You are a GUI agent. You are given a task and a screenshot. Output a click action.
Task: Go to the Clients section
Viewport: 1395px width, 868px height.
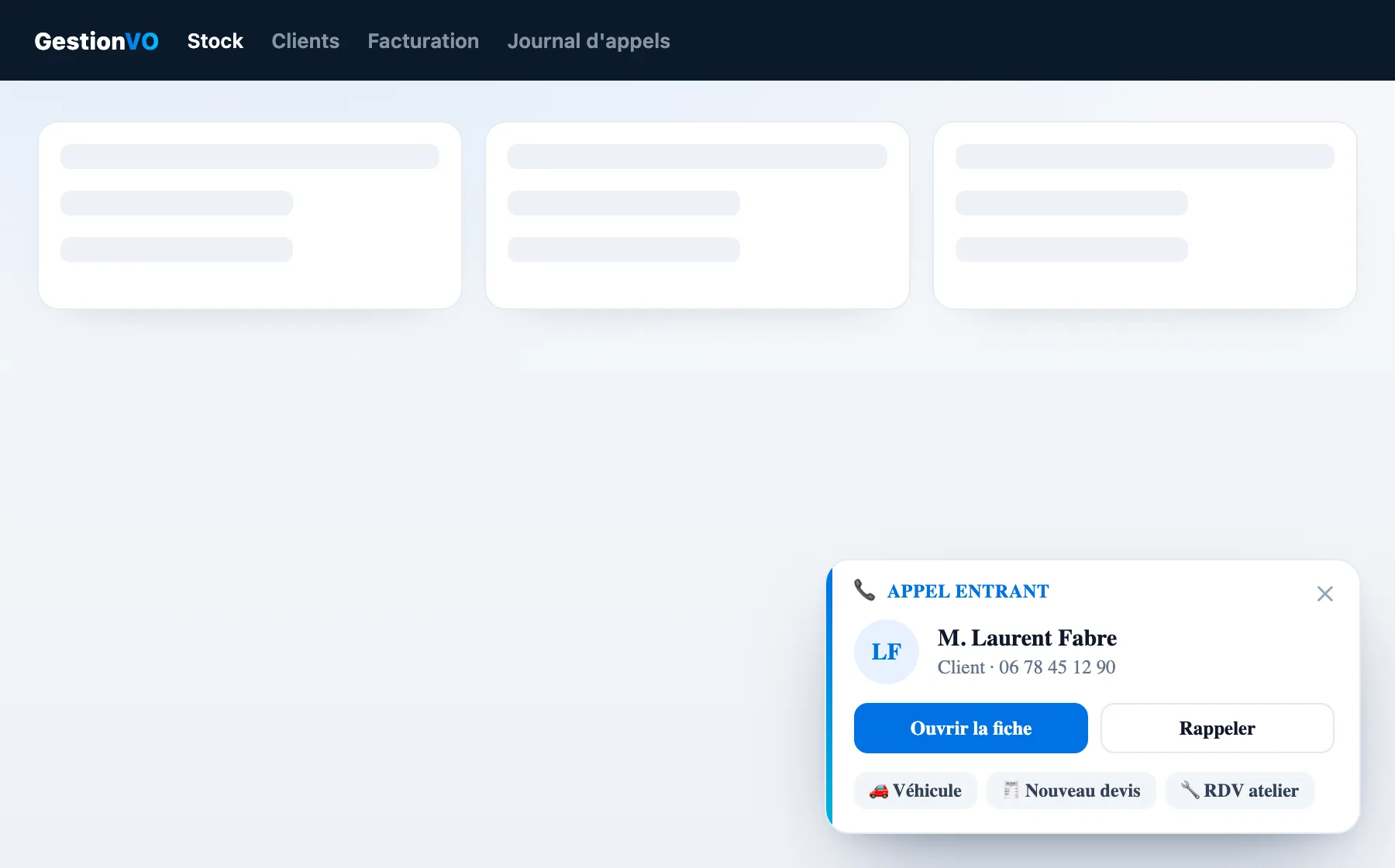click(x=305, y=41)
